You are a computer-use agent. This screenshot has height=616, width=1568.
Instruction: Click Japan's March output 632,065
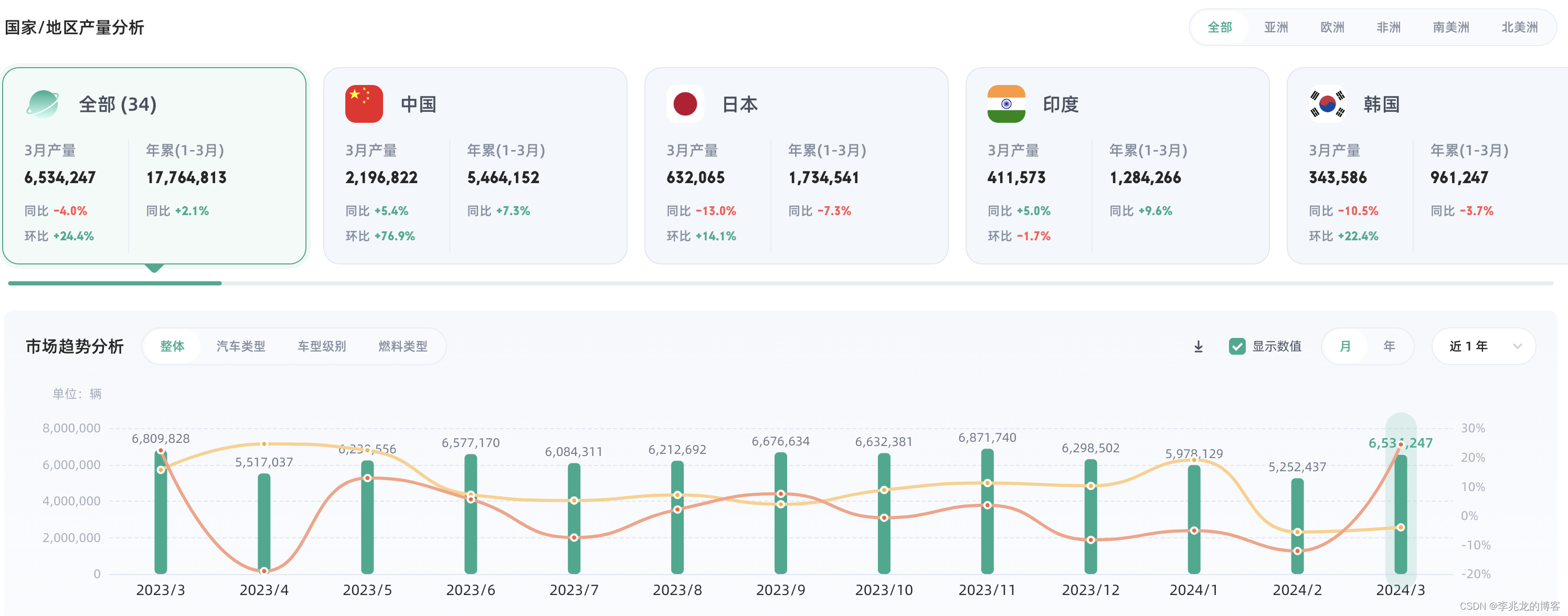696,178
